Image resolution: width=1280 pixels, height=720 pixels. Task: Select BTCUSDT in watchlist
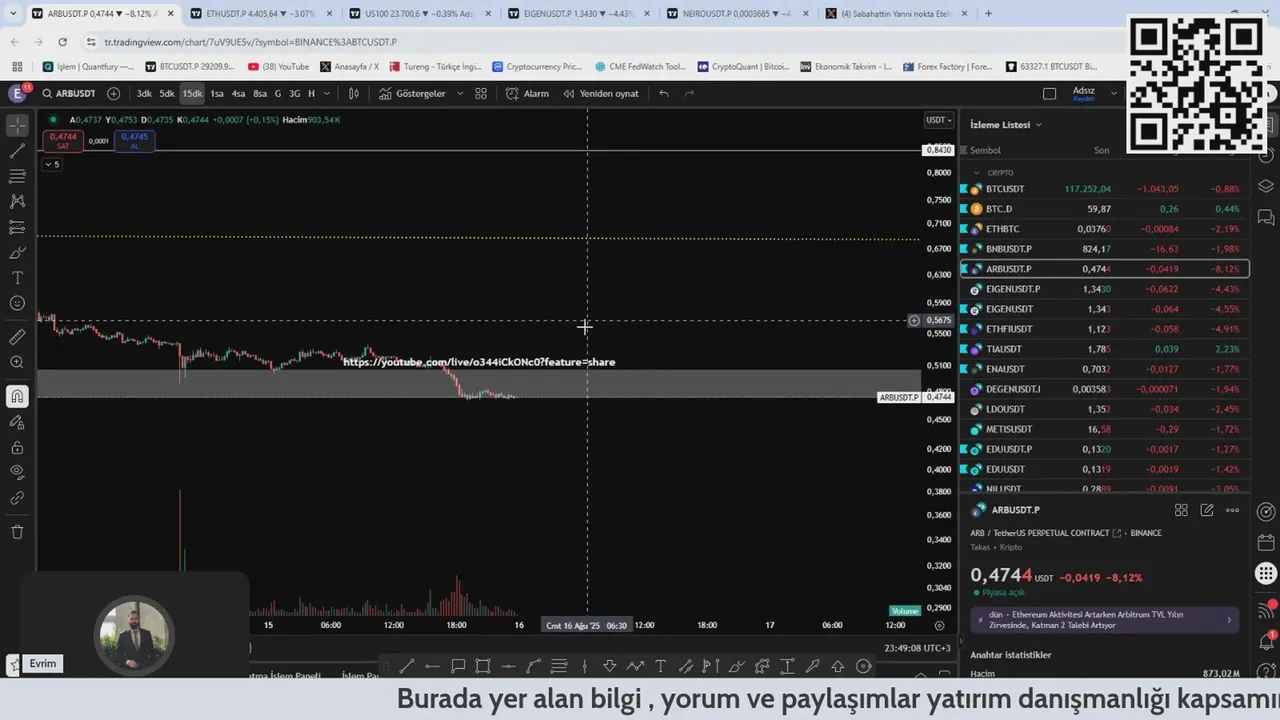tap(1105, 189)
